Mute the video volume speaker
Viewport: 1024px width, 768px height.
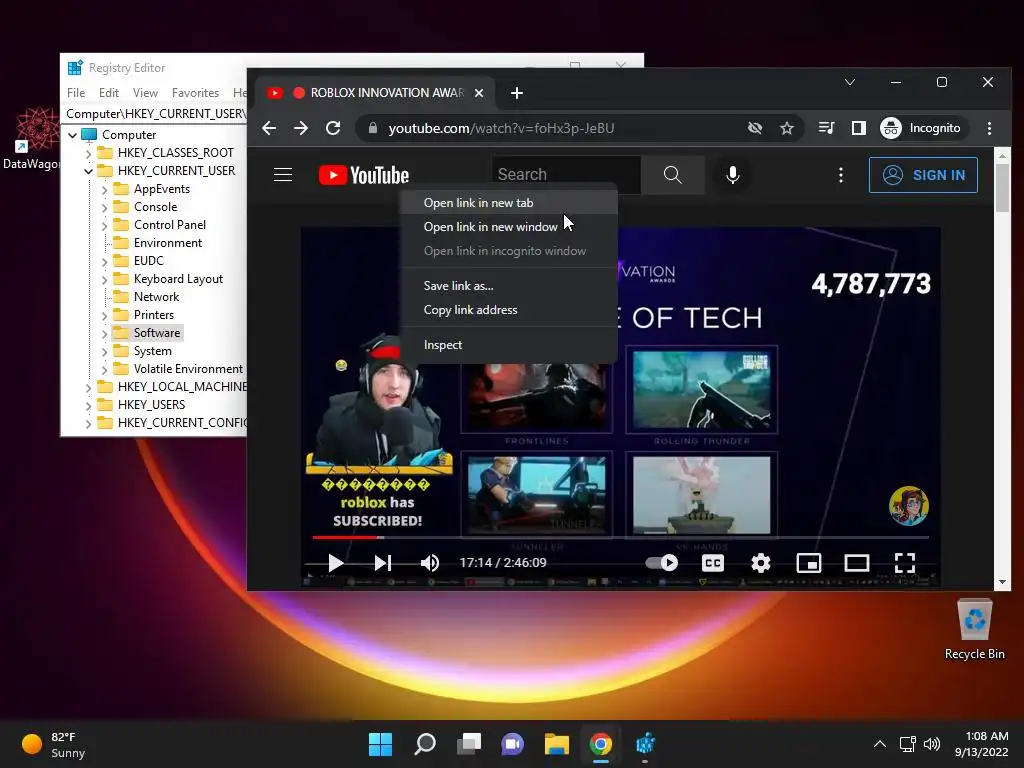click(430, 563)
